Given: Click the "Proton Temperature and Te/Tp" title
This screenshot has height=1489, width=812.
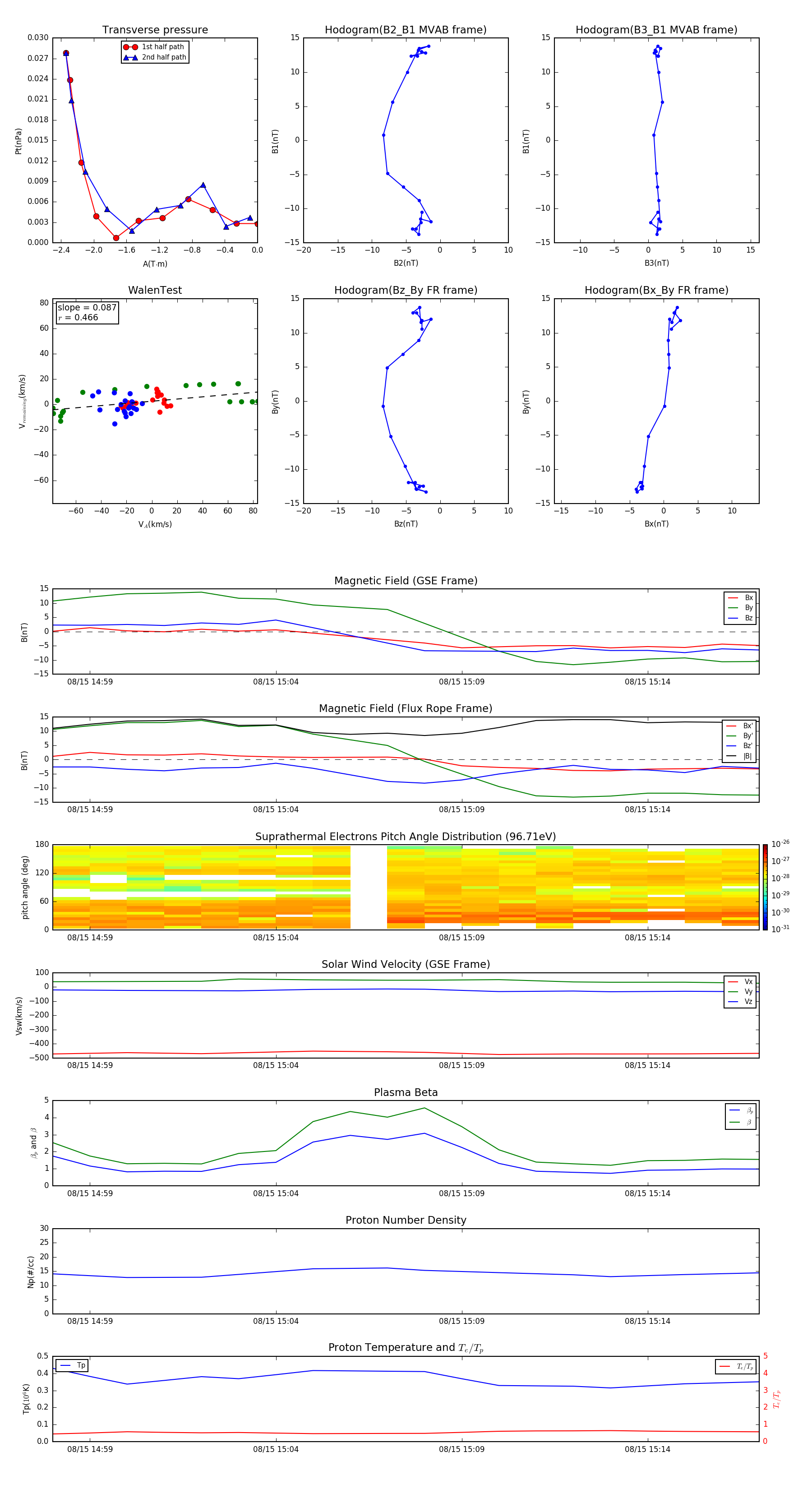Looking at the screenshot, I should (406, 1347).
